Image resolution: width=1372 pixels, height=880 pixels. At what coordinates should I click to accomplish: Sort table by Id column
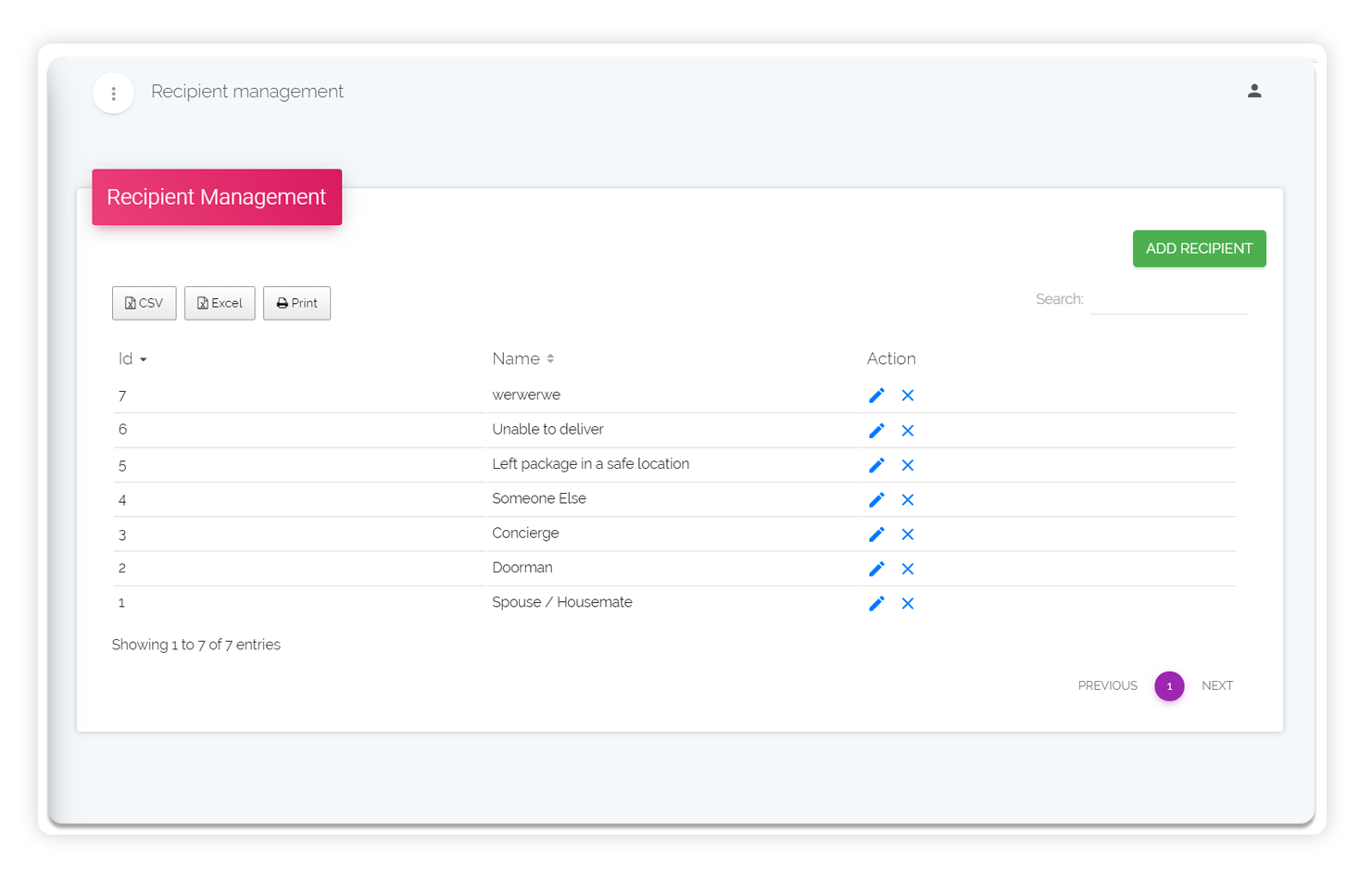[132, 358]
